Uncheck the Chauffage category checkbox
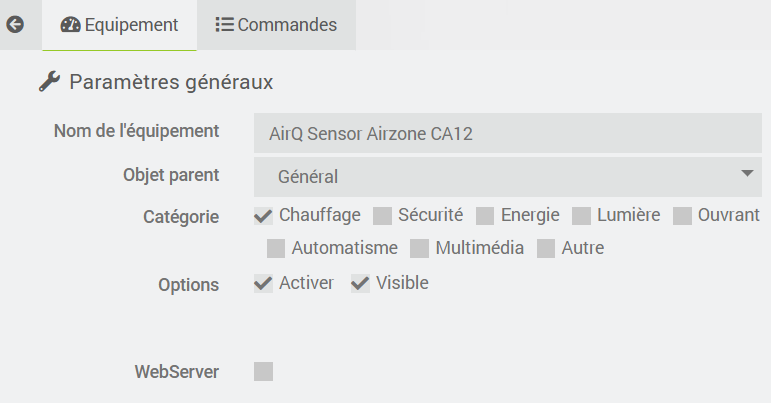The height and width of the screenshot is (403, 771). coord(264,215)
